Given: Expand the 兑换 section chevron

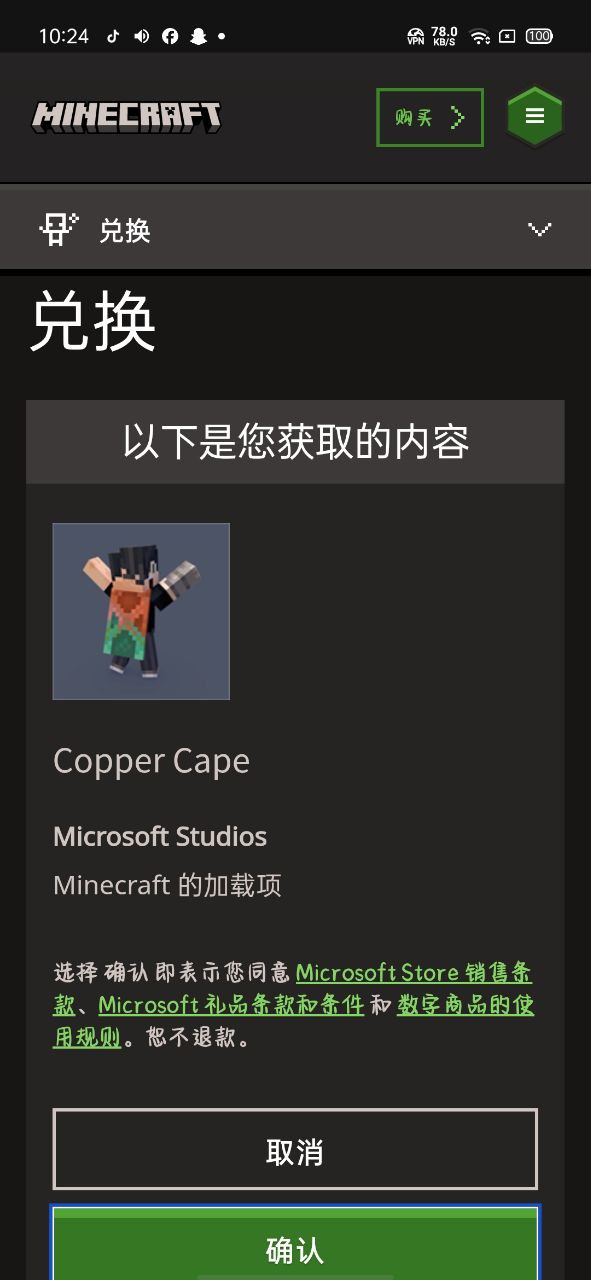Looking at the screenshot, I should [x=540, y=229].
